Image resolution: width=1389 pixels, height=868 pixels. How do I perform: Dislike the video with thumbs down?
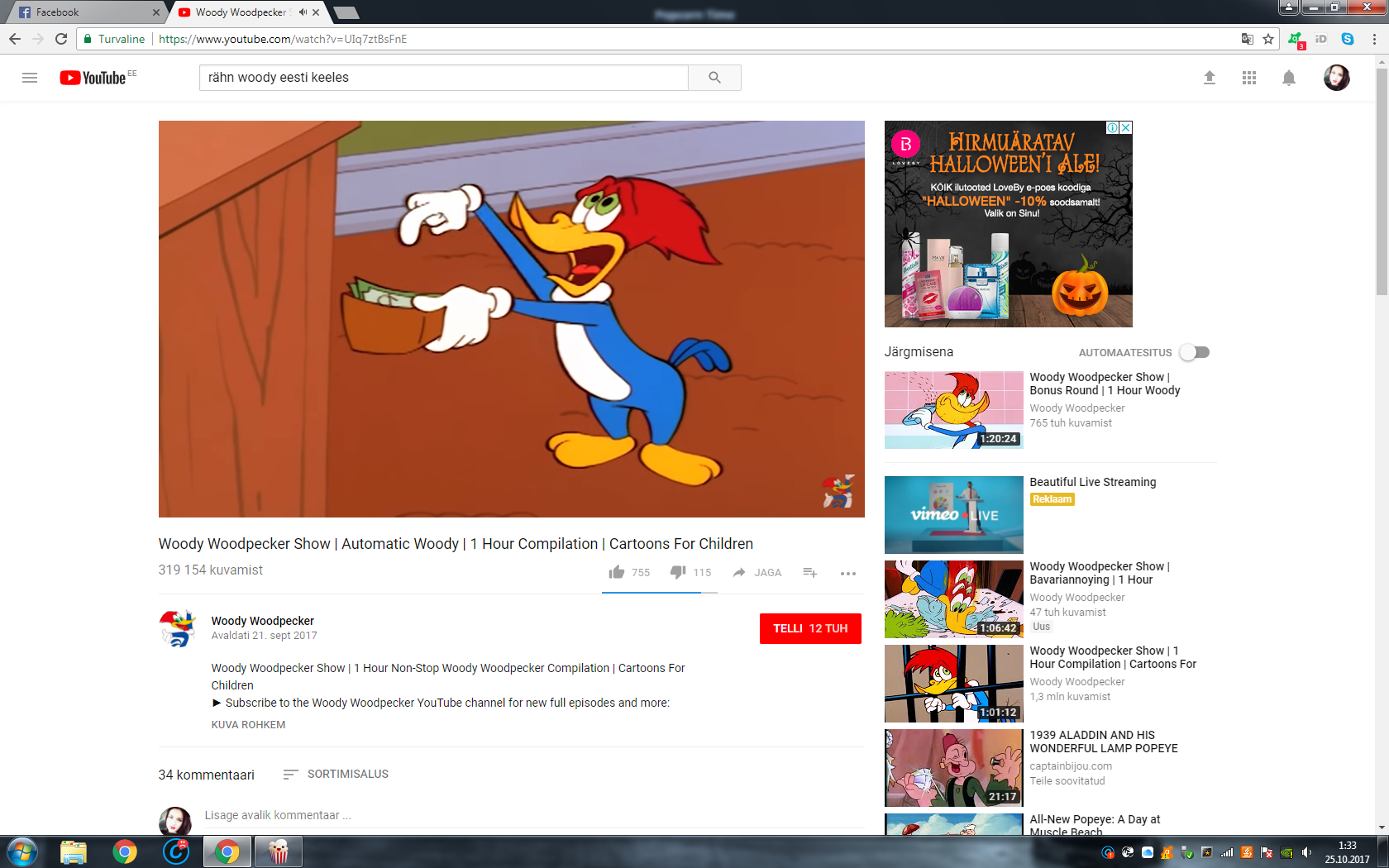[678, 572]
